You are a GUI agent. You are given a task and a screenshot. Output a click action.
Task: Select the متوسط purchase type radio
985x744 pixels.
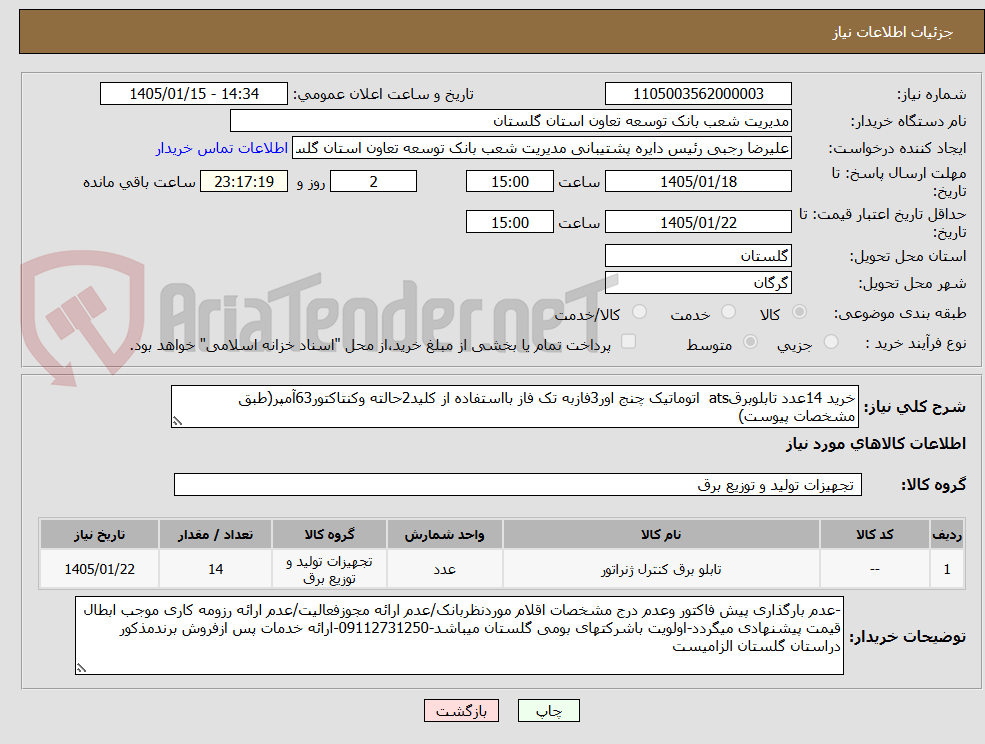point(750,342)
